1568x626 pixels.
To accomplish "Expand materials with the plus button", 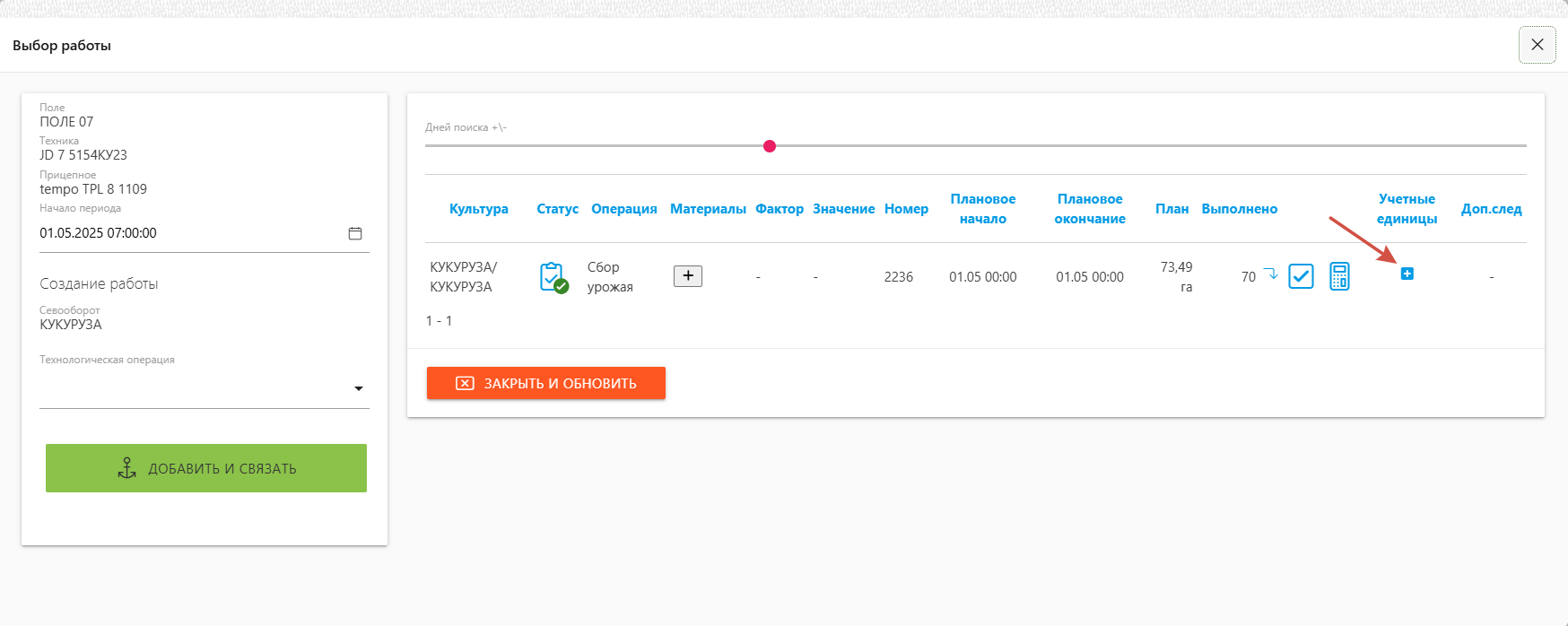I will [x=688, y=276].
